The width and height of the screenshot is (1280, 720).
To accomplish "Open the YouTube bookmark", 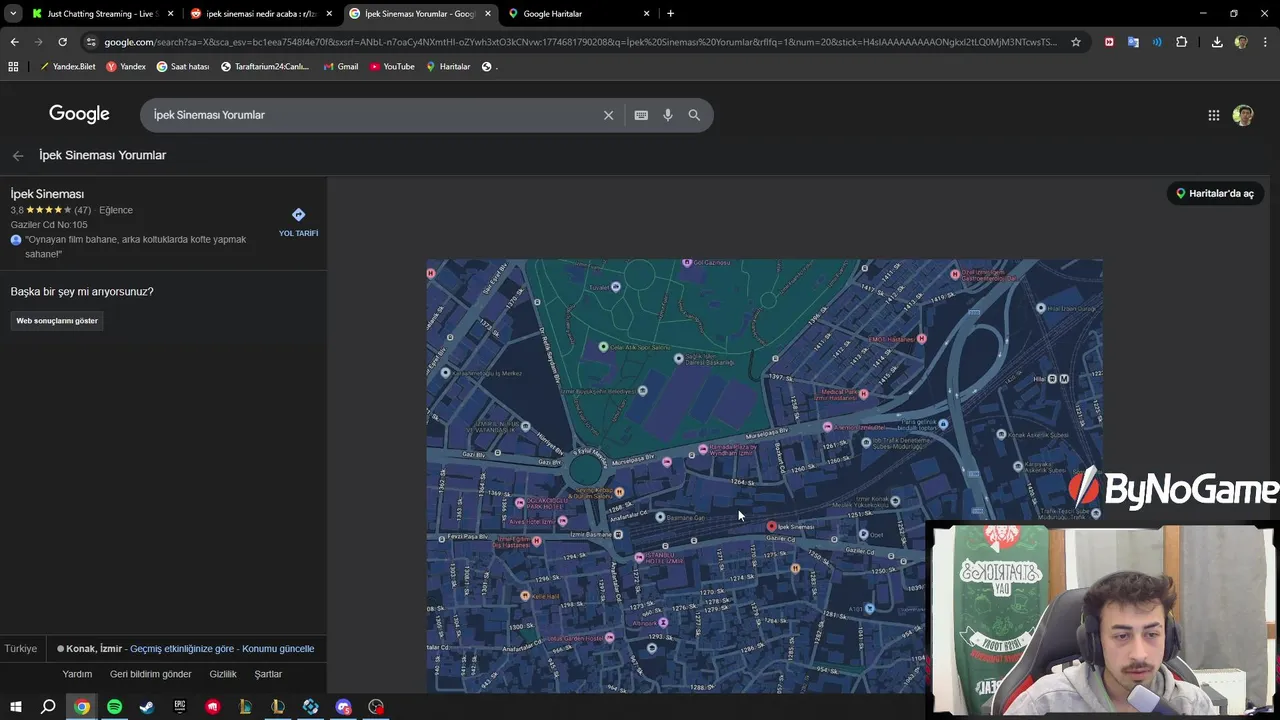I will 392,67.
